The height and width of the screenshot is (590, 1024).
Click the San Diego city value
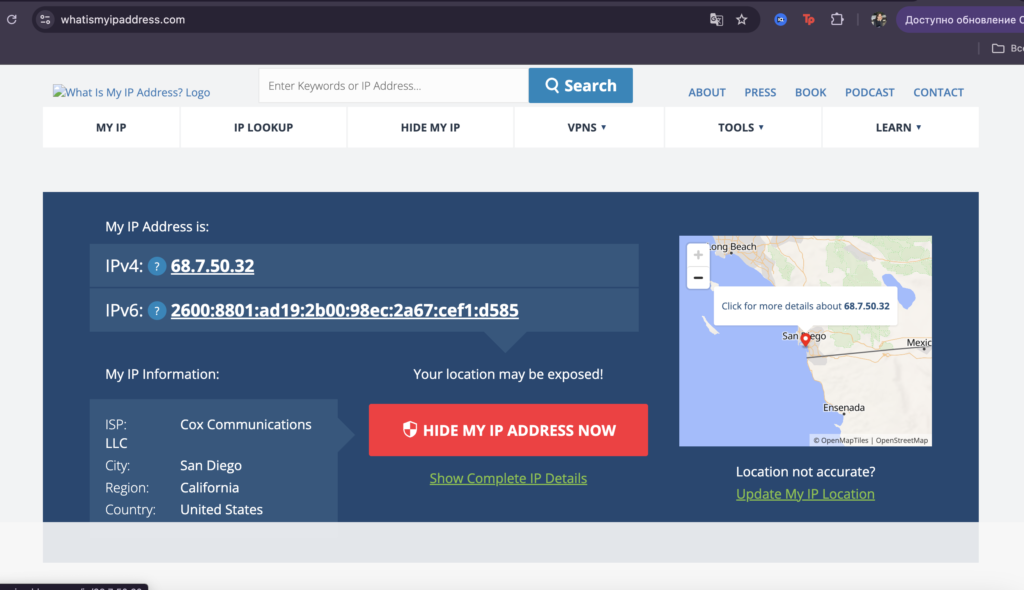211,465
